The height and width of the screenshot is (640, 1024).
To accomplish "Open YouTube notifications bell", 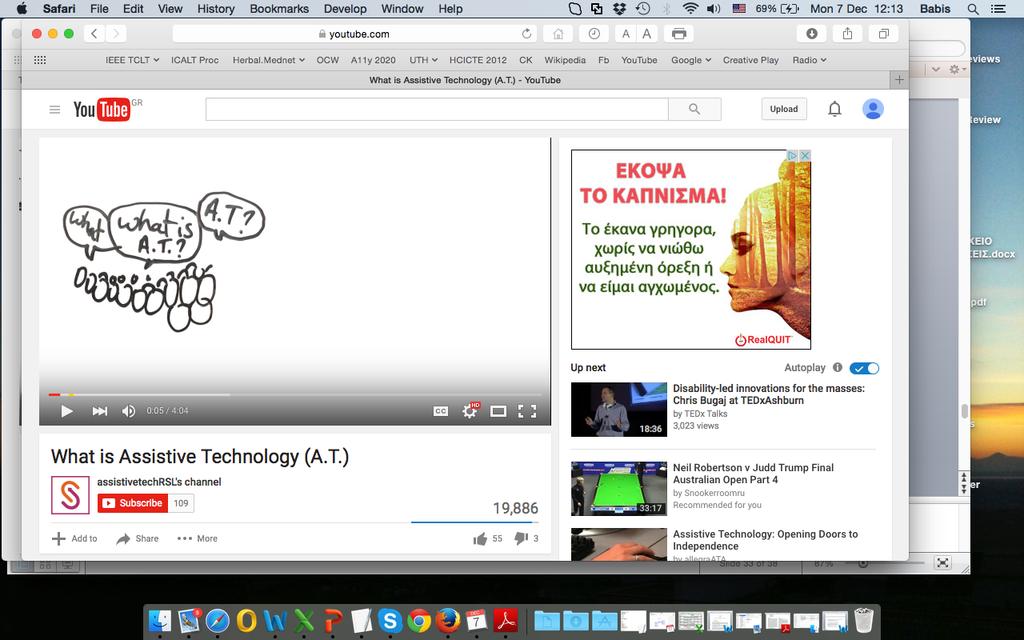I will pos(835,109).
